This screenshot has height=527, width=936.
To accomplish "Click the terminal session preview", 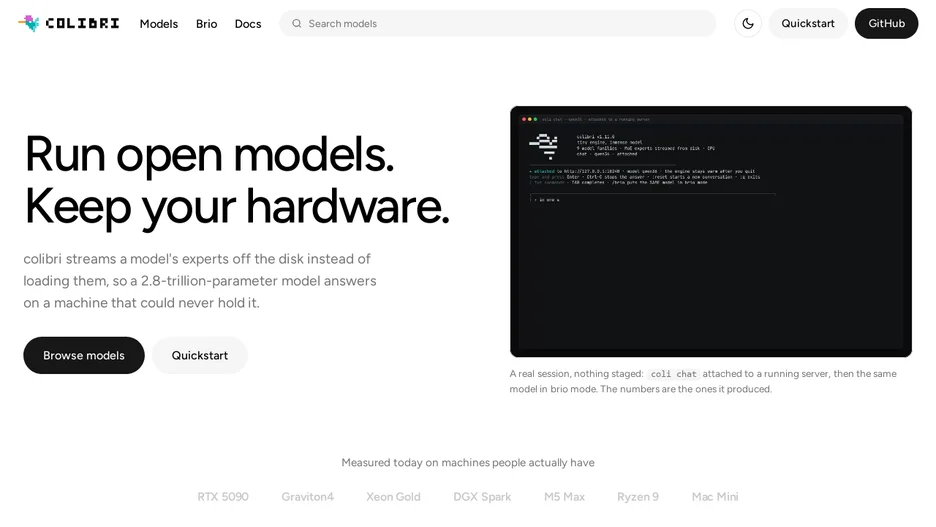I will (x=710, y=232).
